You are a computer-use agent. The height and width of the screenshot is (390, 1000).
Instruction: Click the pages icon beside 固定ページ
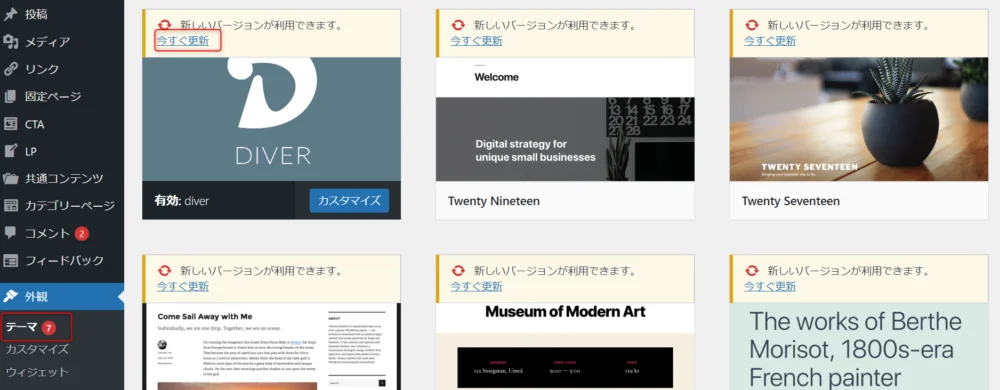[x=10, y=97]
